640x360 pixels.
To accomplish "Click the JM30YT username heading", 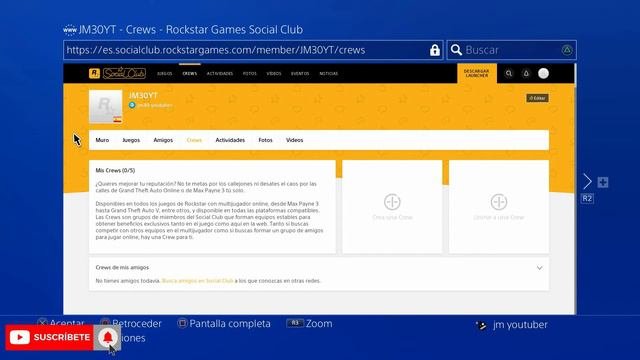I will coord(143,96).
